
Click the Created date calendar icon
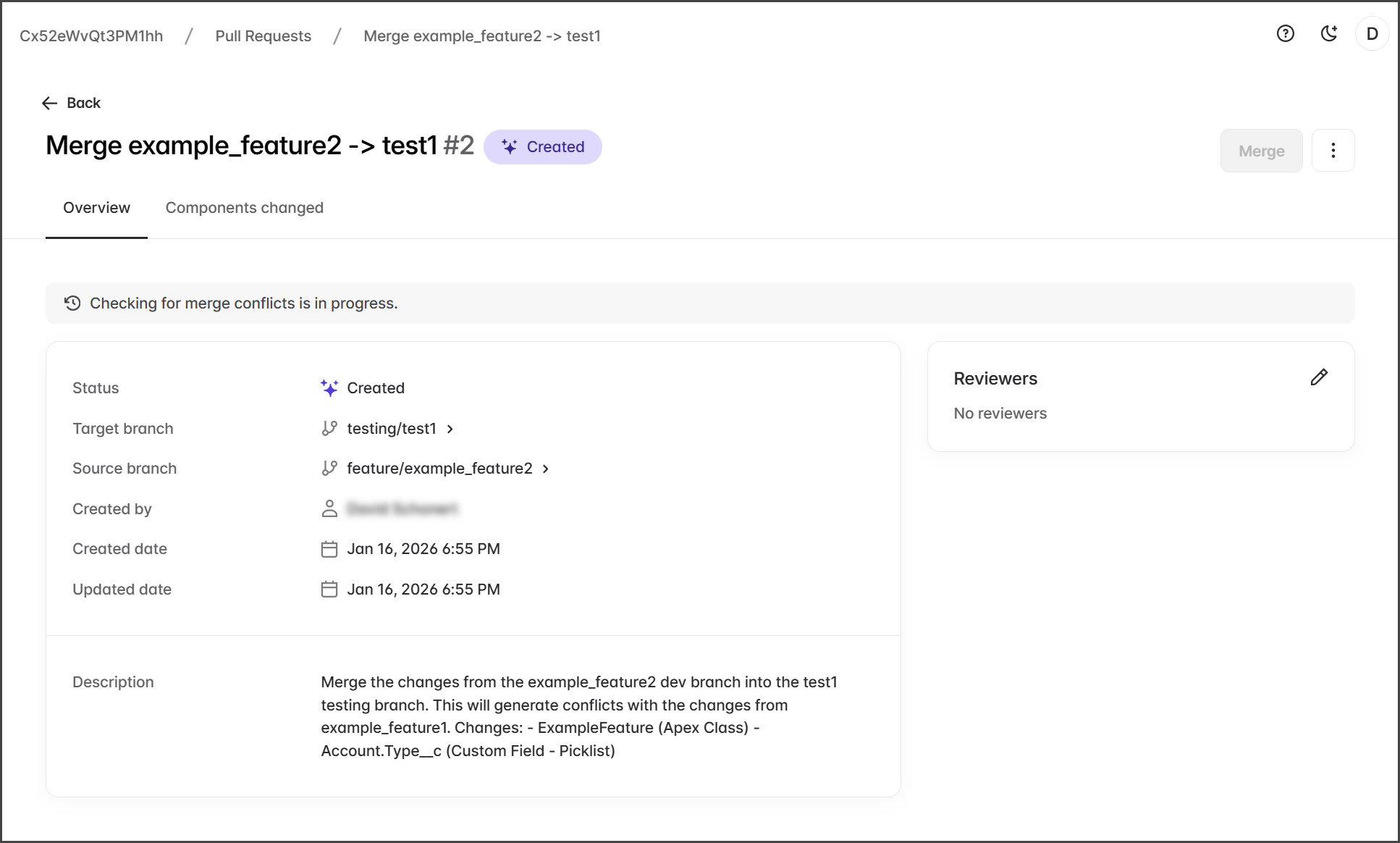point(329,549)
